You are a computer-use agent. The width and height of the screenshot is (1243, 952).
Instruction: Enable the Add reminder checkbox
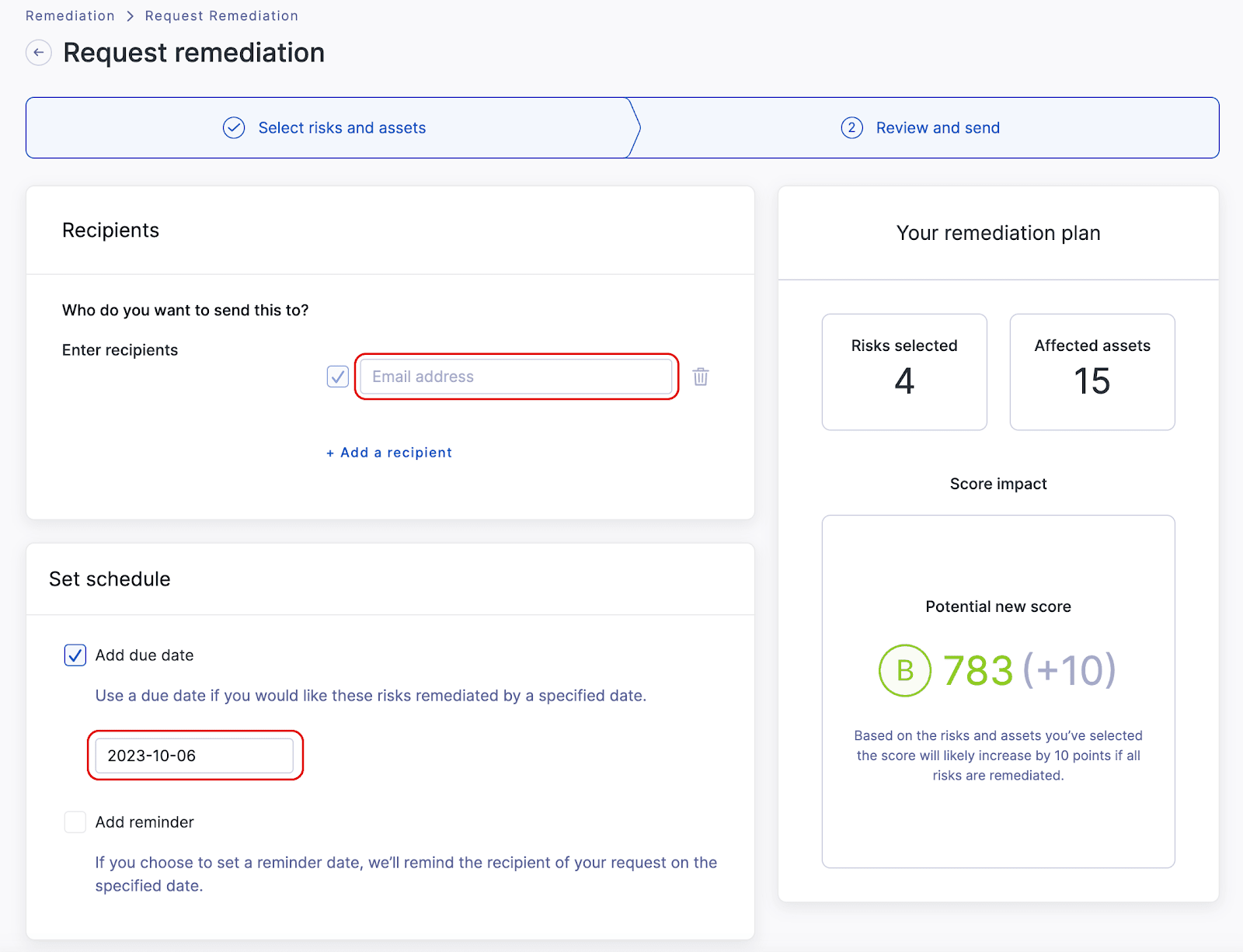click(x=75, y=822)
